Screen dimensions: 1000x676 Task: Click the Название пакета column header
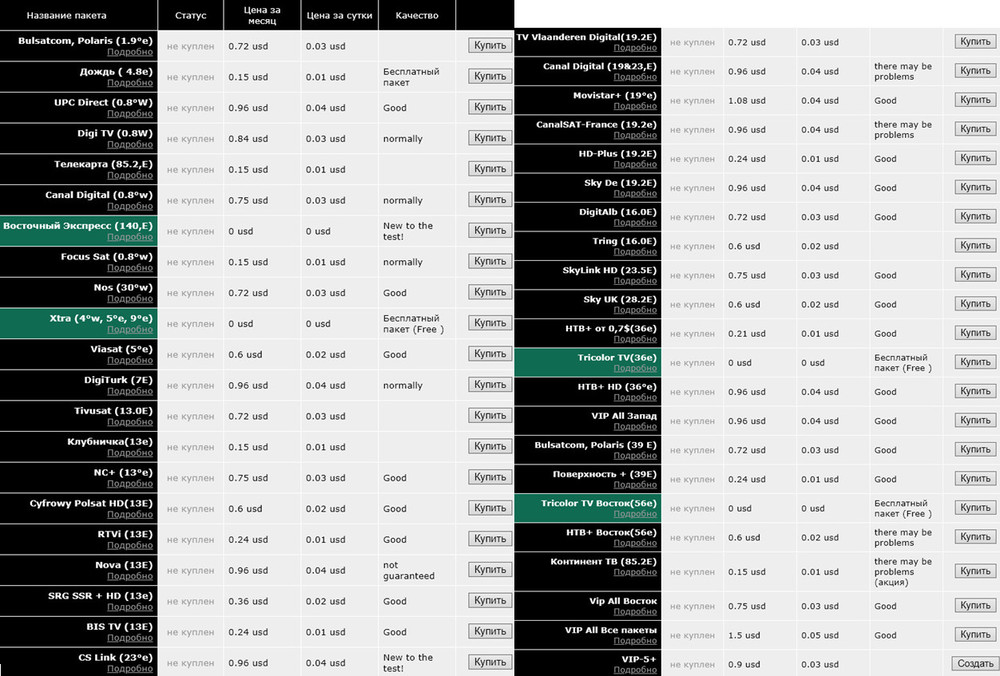coord(66,16)
